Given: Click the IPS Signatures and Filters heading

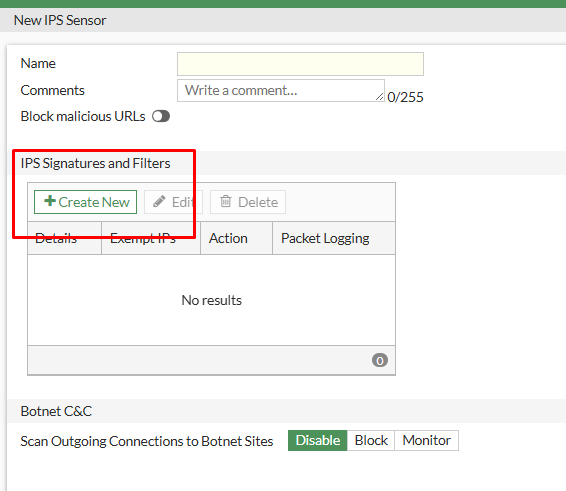Looking at the screenshot, I should point(95,164).
